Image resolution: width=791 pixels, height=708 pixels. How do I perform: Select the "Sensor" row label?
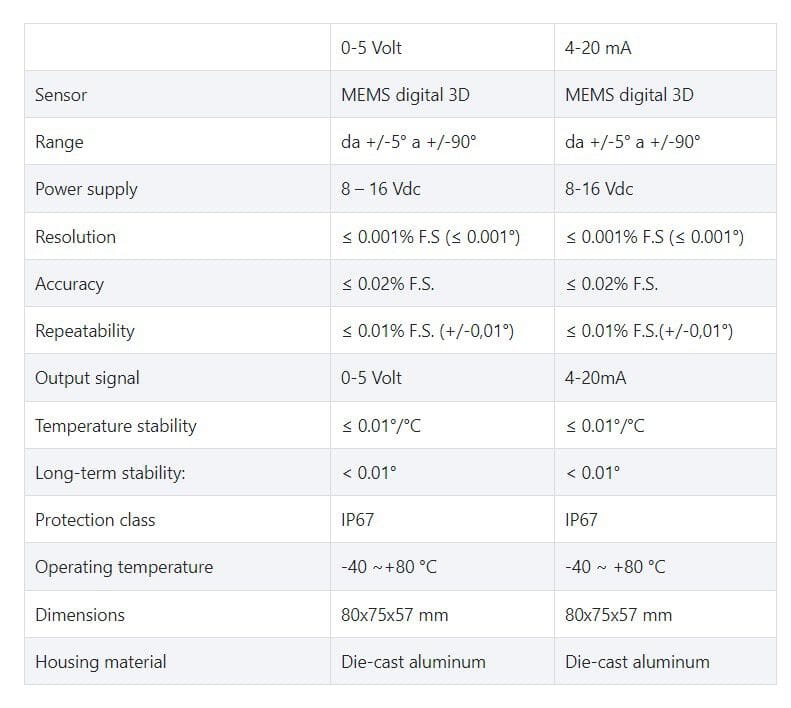point(61,95)
